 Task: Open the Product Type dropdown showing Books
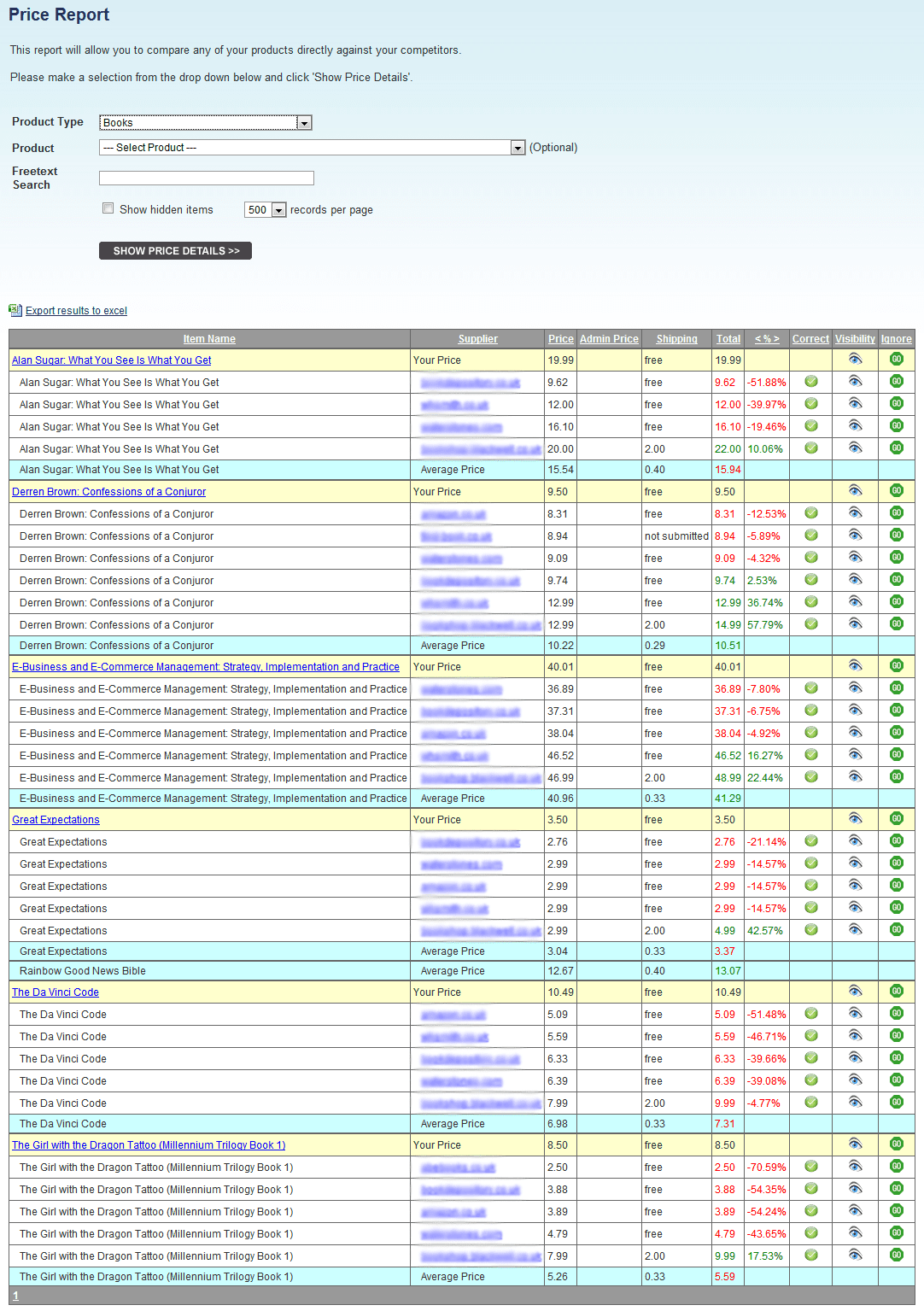(x=304, y=122)
